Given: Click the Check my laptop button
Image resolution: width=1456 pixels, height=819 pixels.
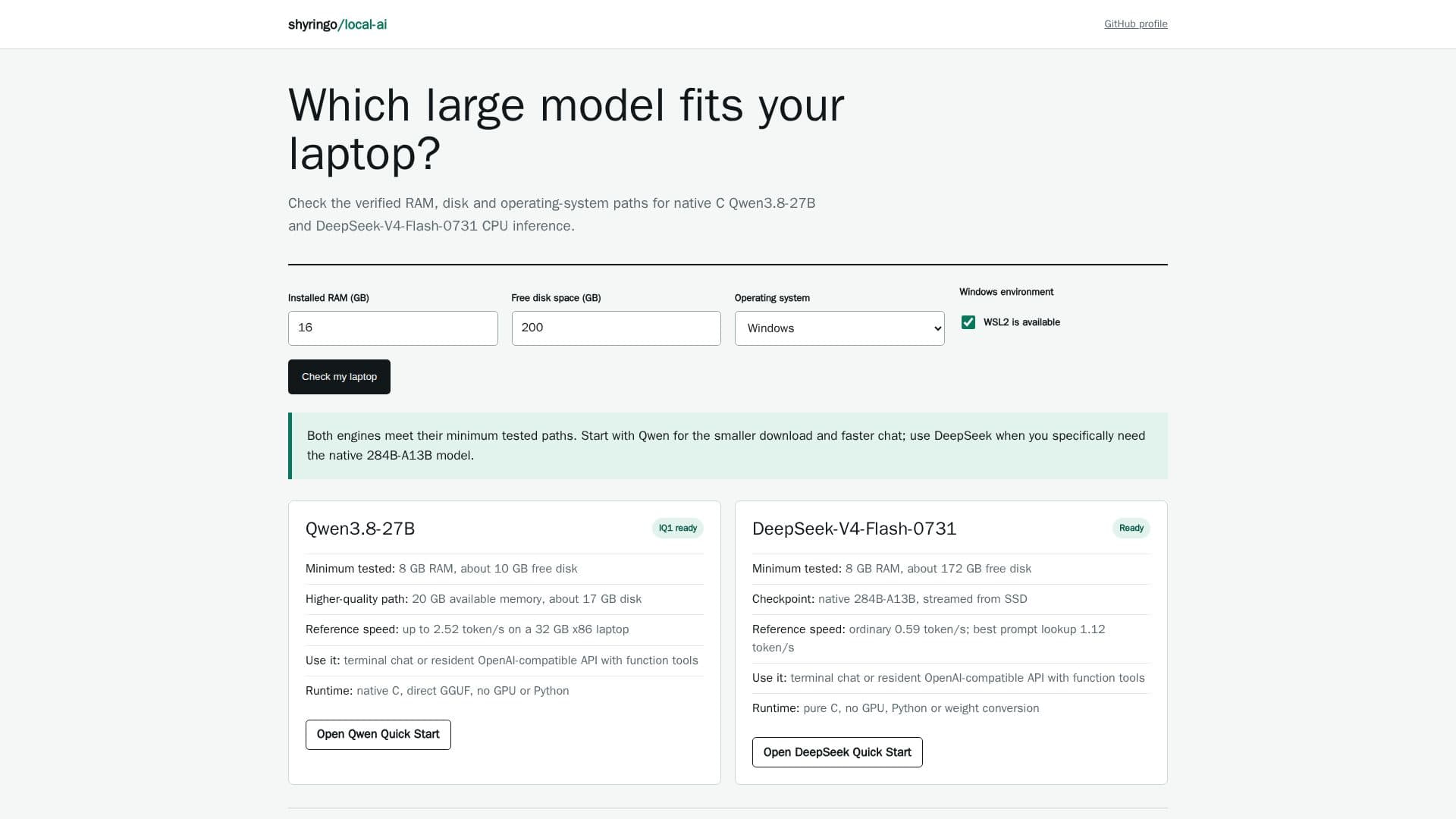Looking at the screenshot, I should pyautogui.click(x=339, y=377).
